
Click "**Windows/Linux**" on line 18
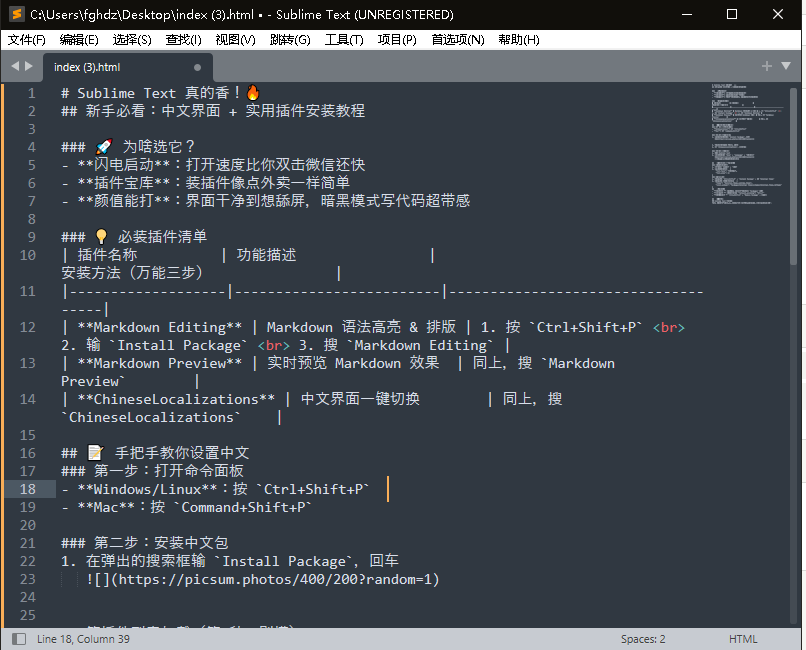tap(147, 489)
